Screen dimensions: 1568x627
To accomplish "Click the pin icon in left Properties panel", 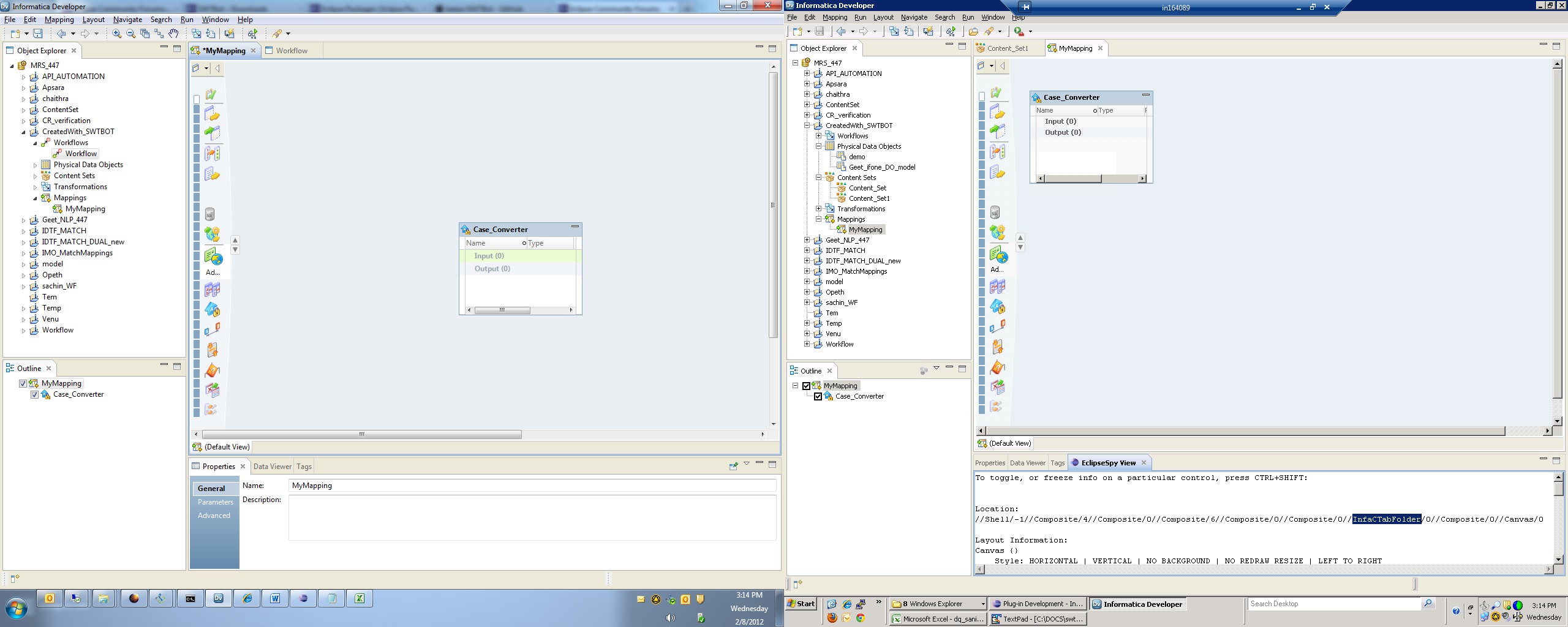I will [733, 466].
